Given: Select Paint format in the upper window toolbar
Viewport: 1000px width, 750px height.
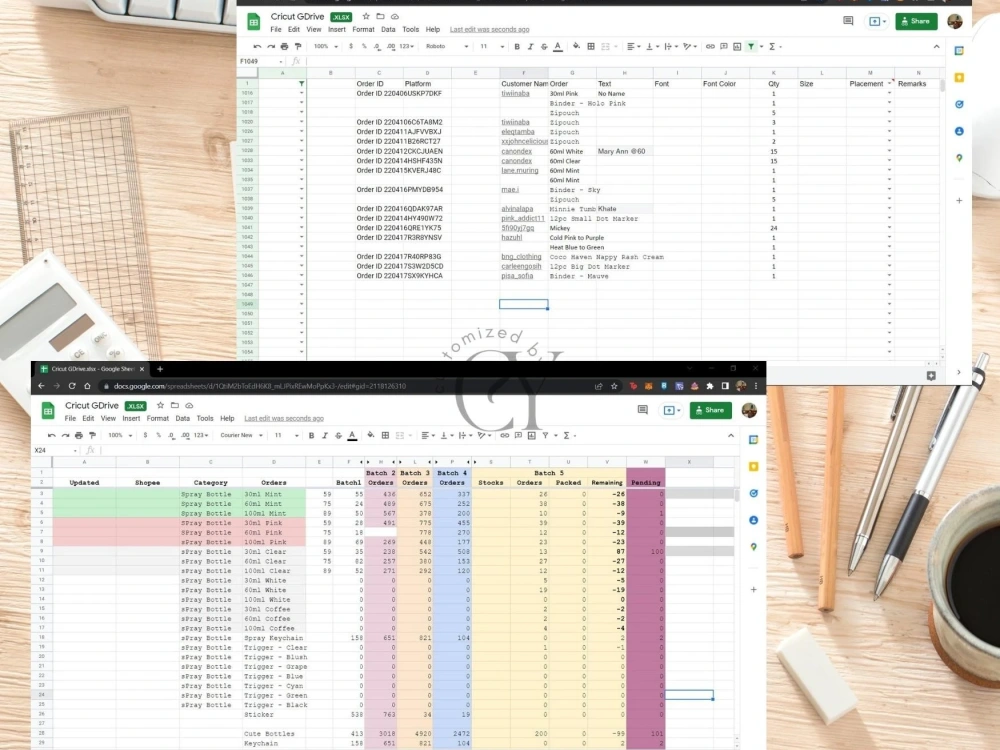Looking at the screenshot, I should coord(298,47).
